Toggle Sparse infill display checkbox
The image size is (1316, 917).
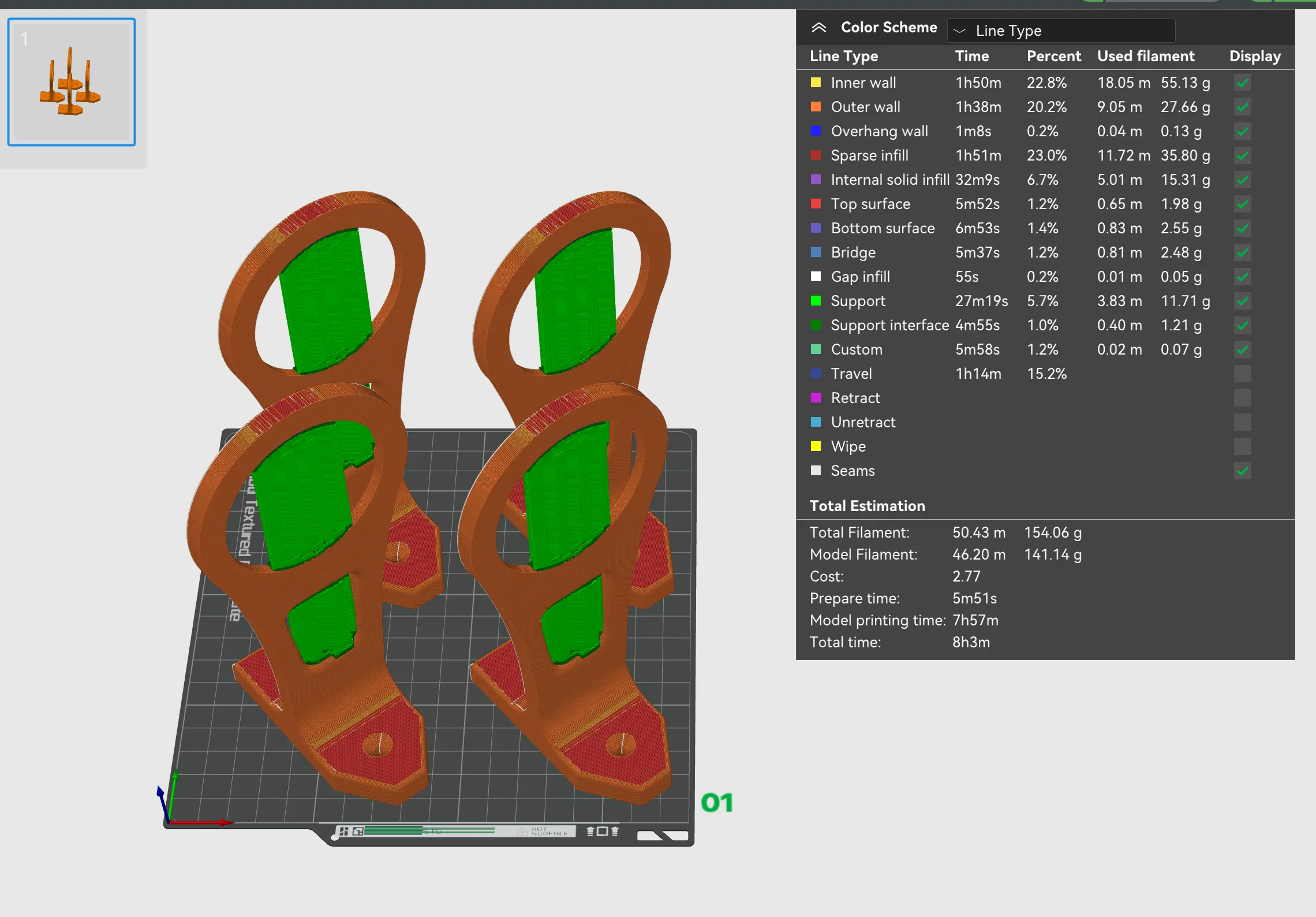point(1243,156)
